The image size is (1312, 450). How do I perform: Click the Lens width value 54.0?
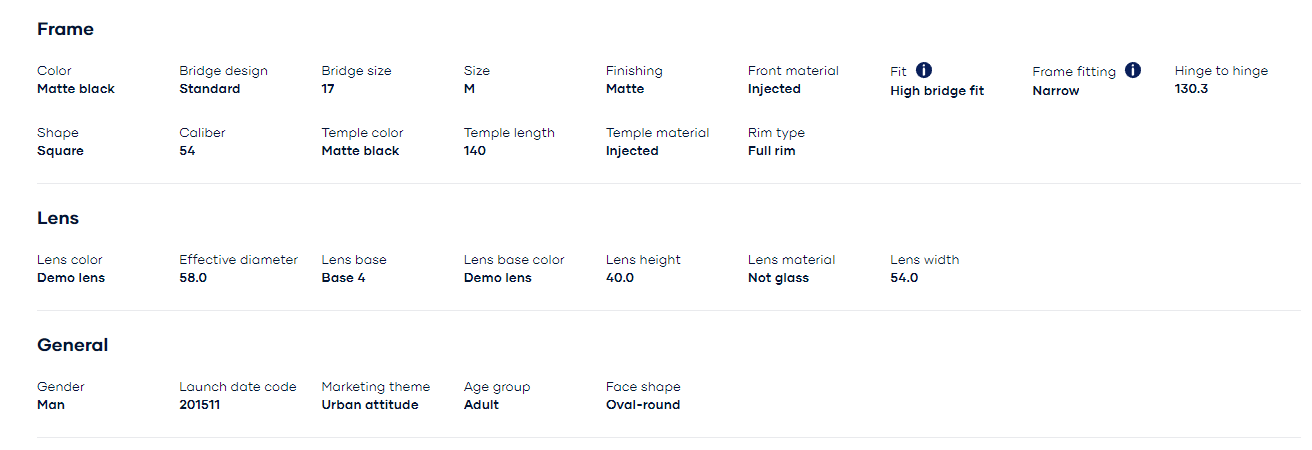pos(904,278)
